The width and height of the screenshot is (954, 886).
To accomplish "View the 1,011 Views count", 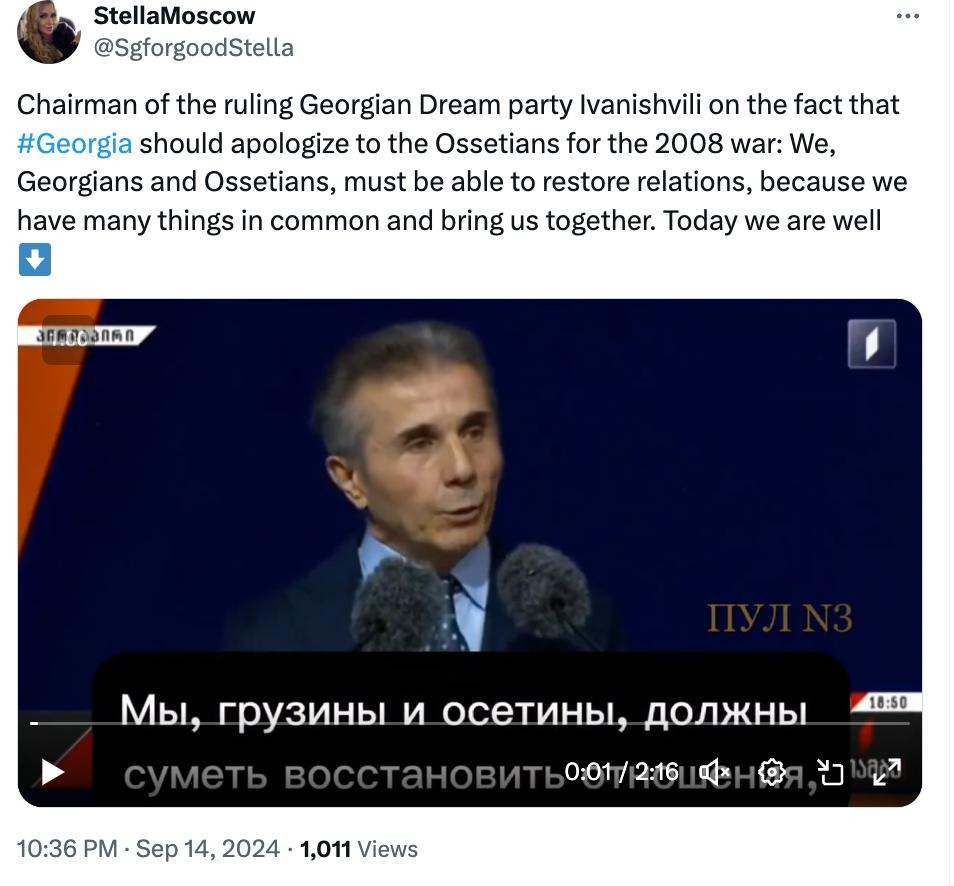I will 359,849.
